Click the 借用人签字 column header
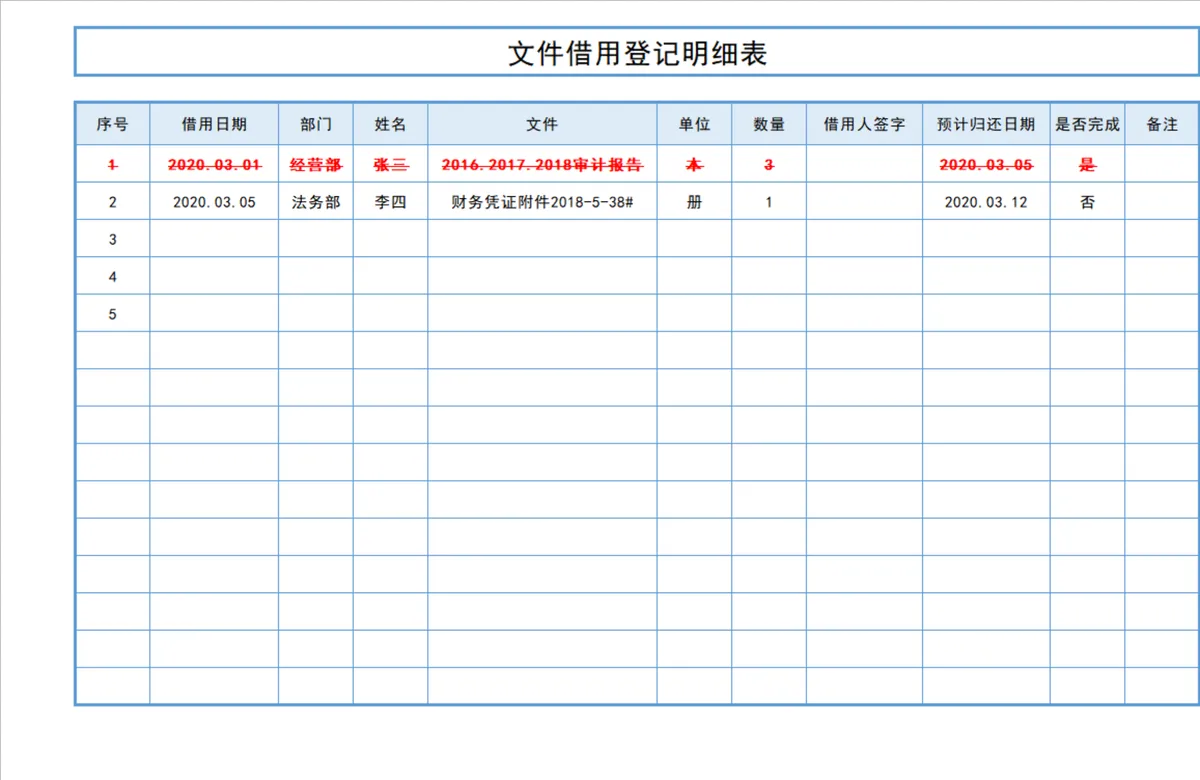 click(864, 124)
